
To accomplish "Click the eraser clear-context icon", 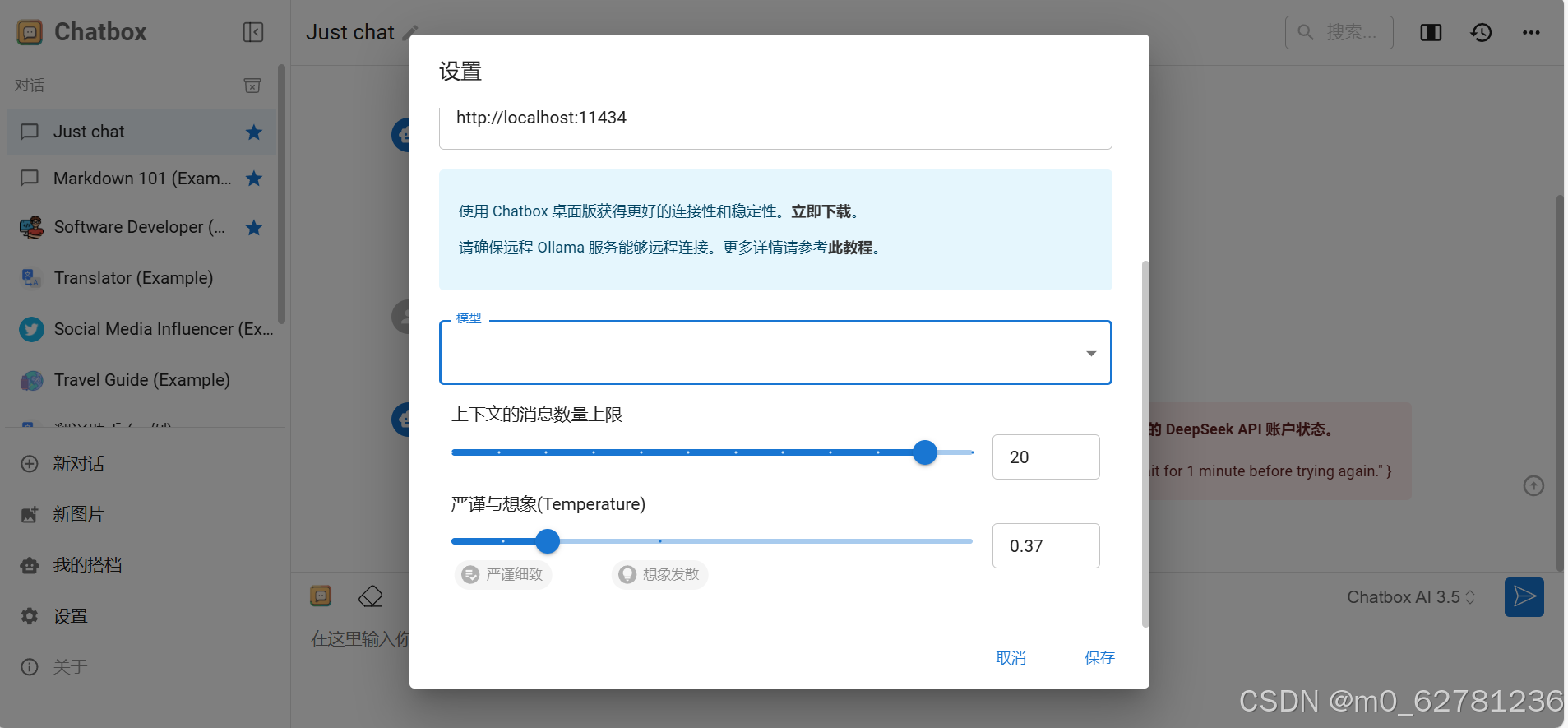I will pos(371,596).
